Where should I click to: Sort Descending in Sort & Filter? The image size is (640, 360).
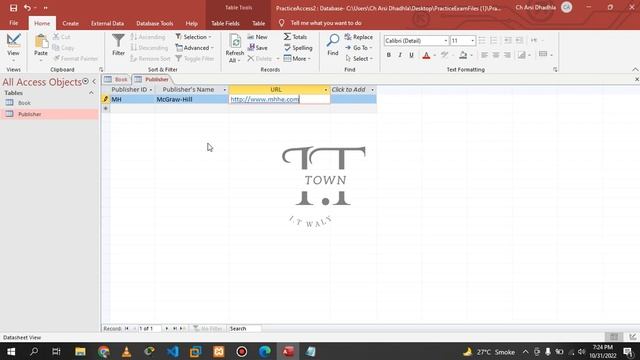pos(149,48)
